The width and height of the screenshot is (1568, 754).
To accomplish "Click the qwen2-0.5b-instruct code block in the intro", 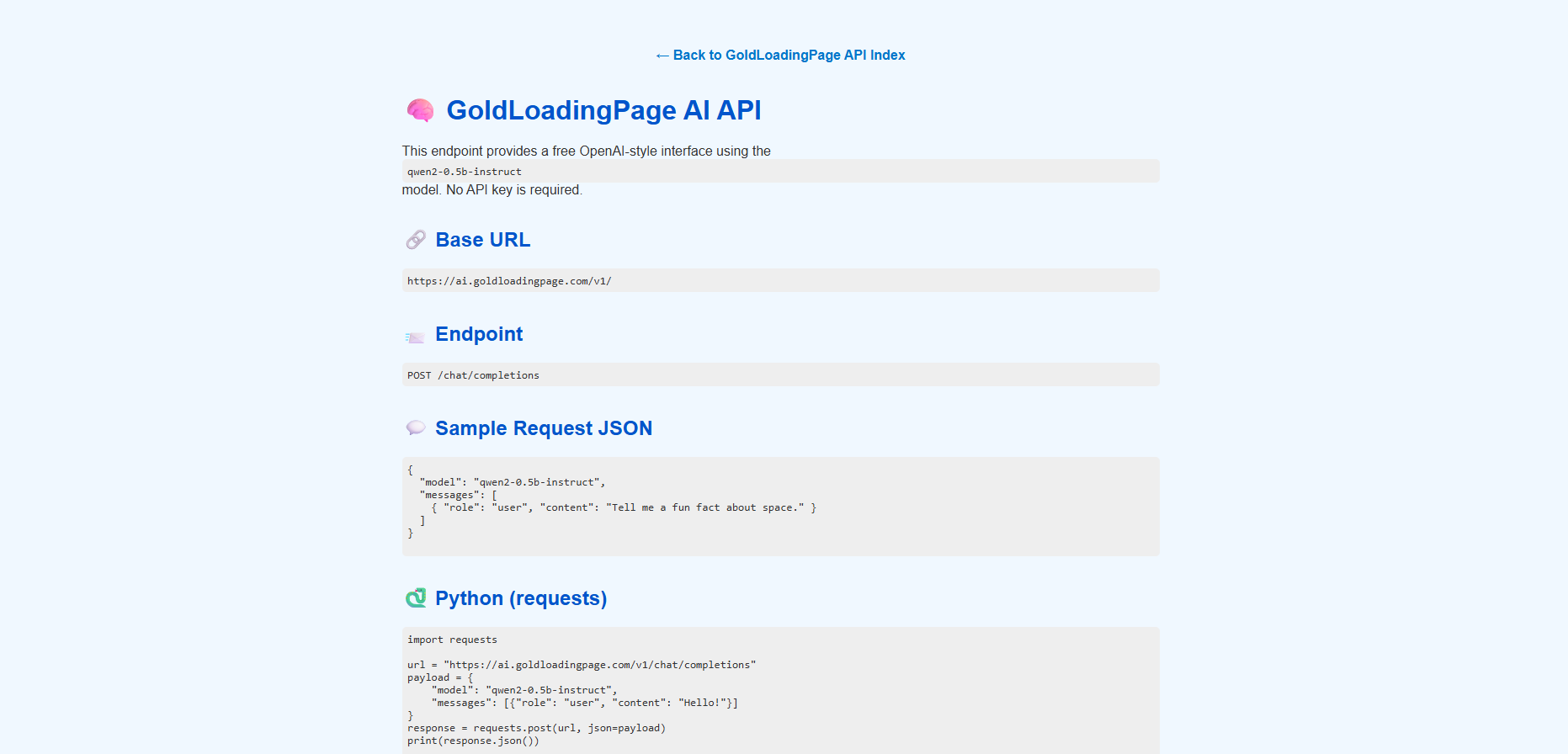I will (780, 171).
